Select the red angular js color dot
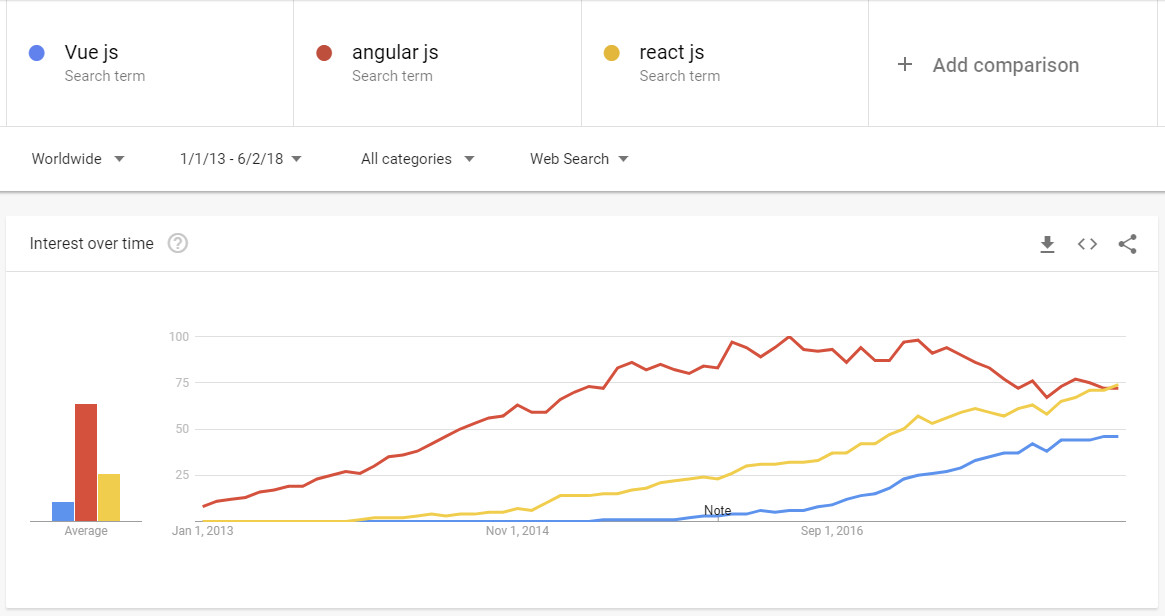The width and height of the screenshot is (1165, 616). tap(324, 53)
